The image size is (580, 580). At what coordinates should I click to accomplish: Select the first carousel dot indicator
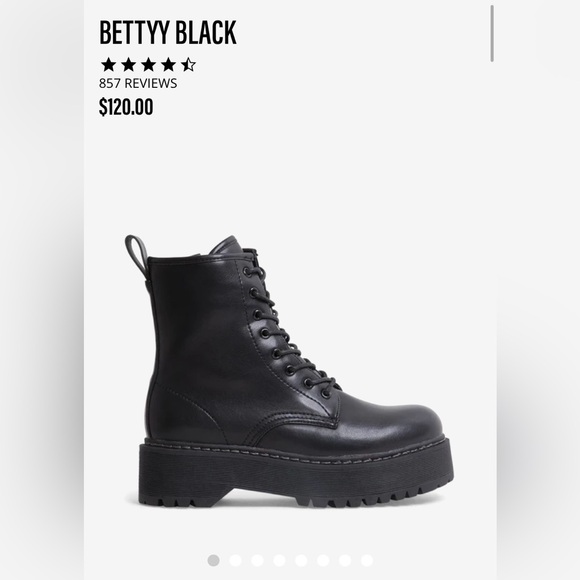213,560
